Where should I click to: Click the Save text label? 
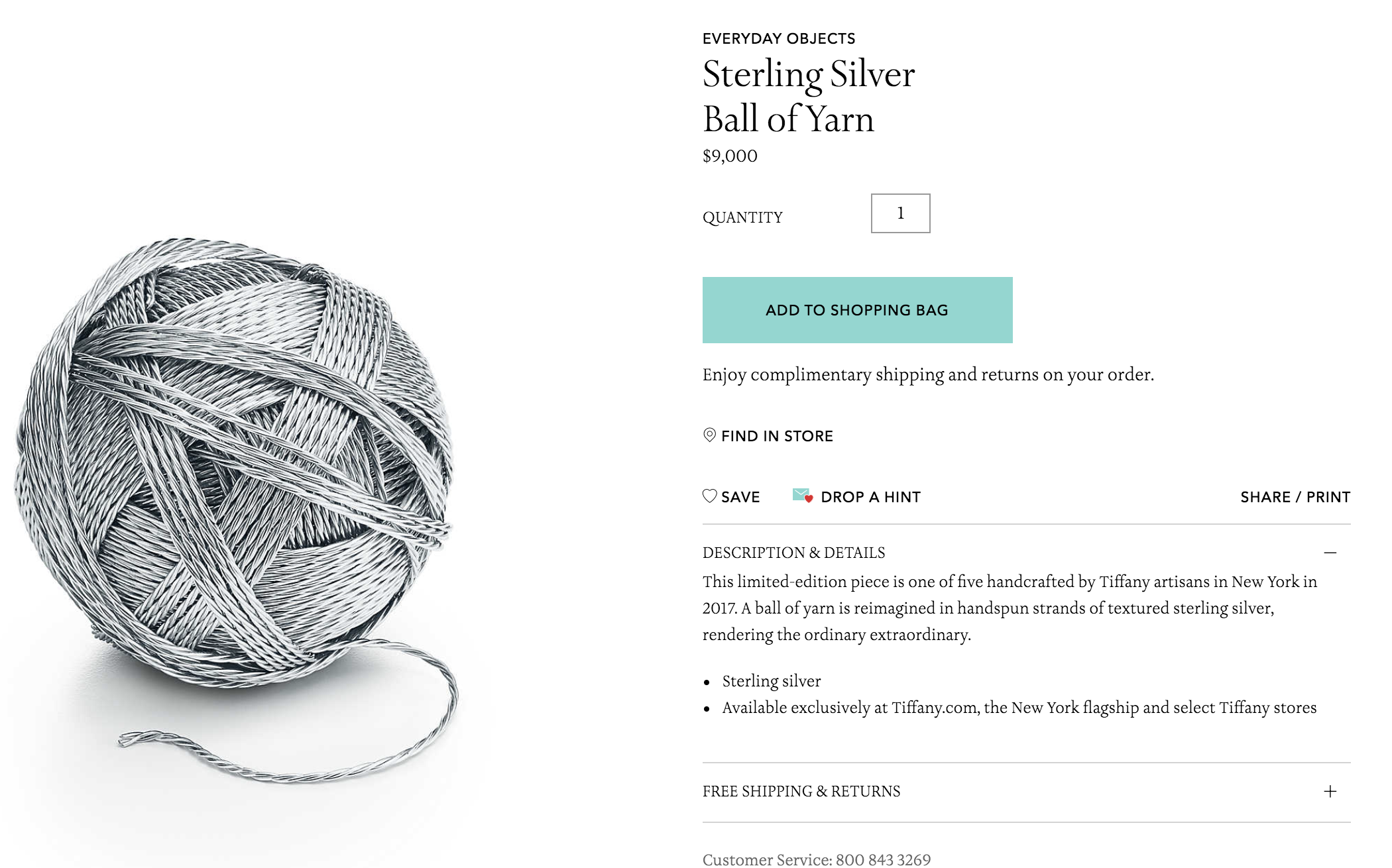[x=740, y=497]
